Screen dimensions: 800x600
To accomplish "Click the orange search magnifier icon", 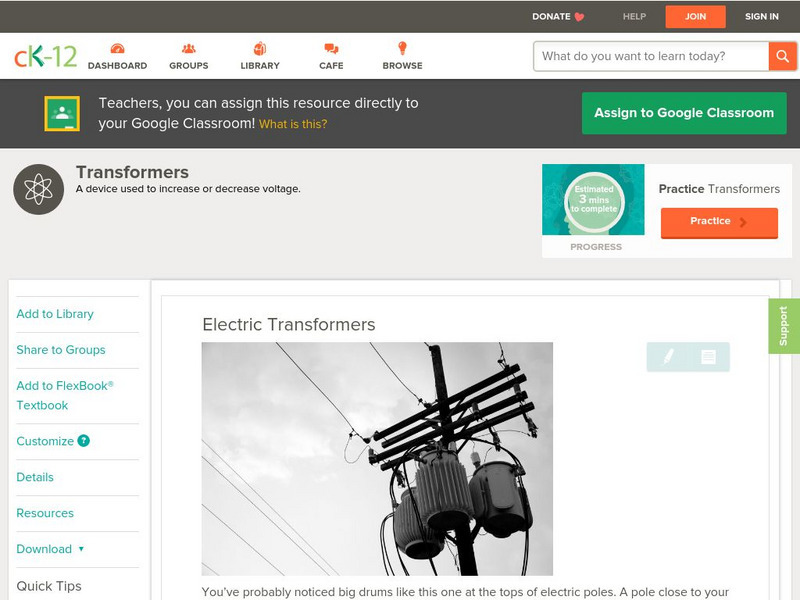I will tap(782, 56).
